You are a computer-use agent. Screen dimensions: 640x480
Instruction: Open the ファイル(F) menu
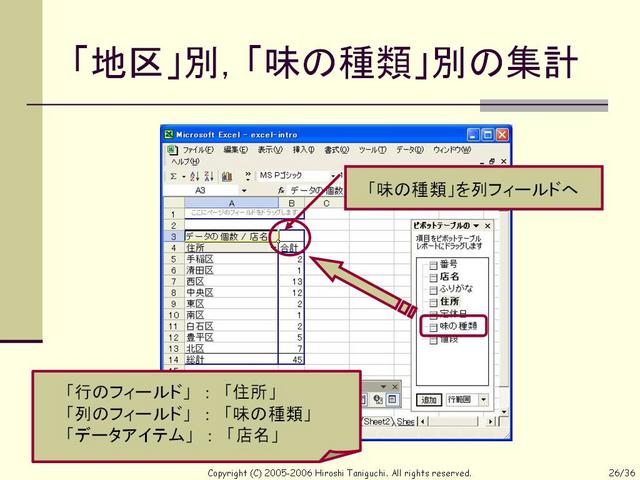[x=198, y=150]
